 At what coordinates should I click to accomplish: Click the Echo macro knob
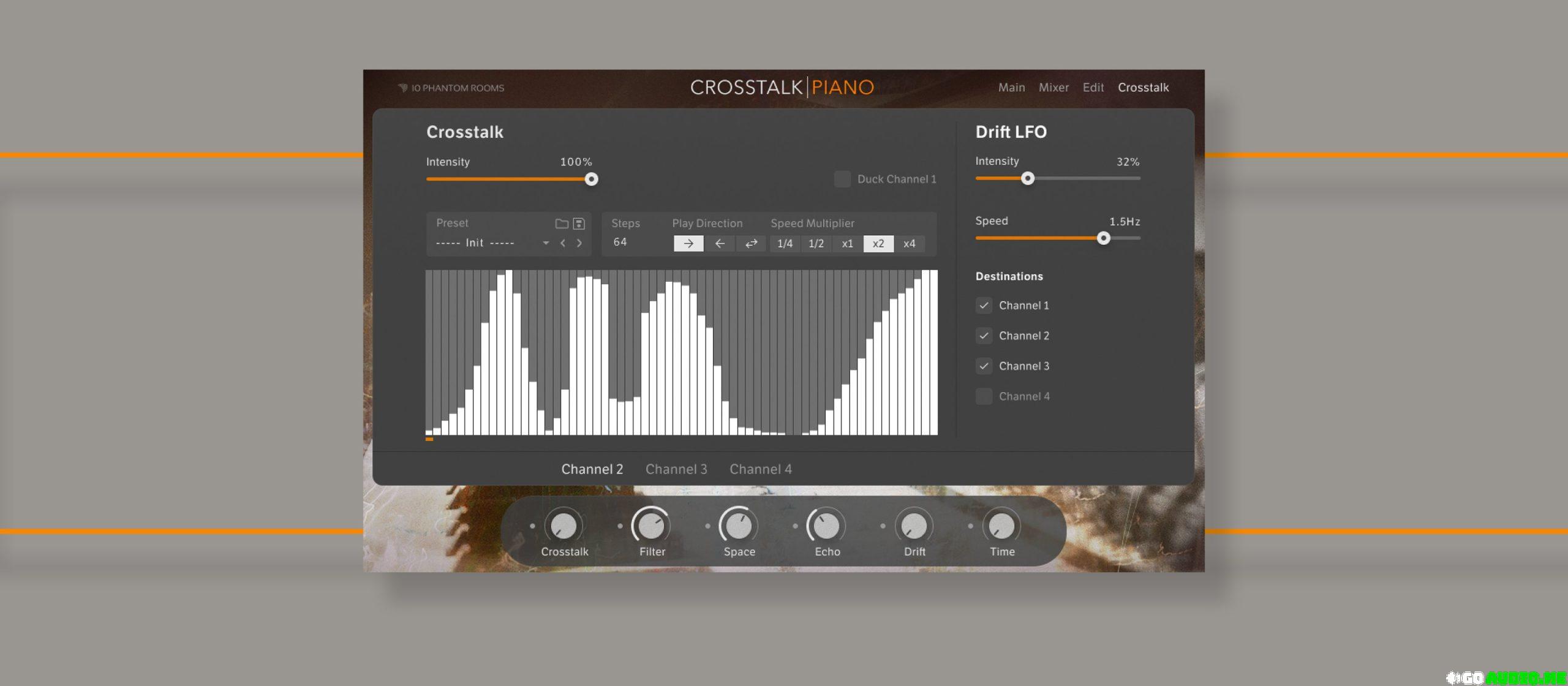click(826, 526)
